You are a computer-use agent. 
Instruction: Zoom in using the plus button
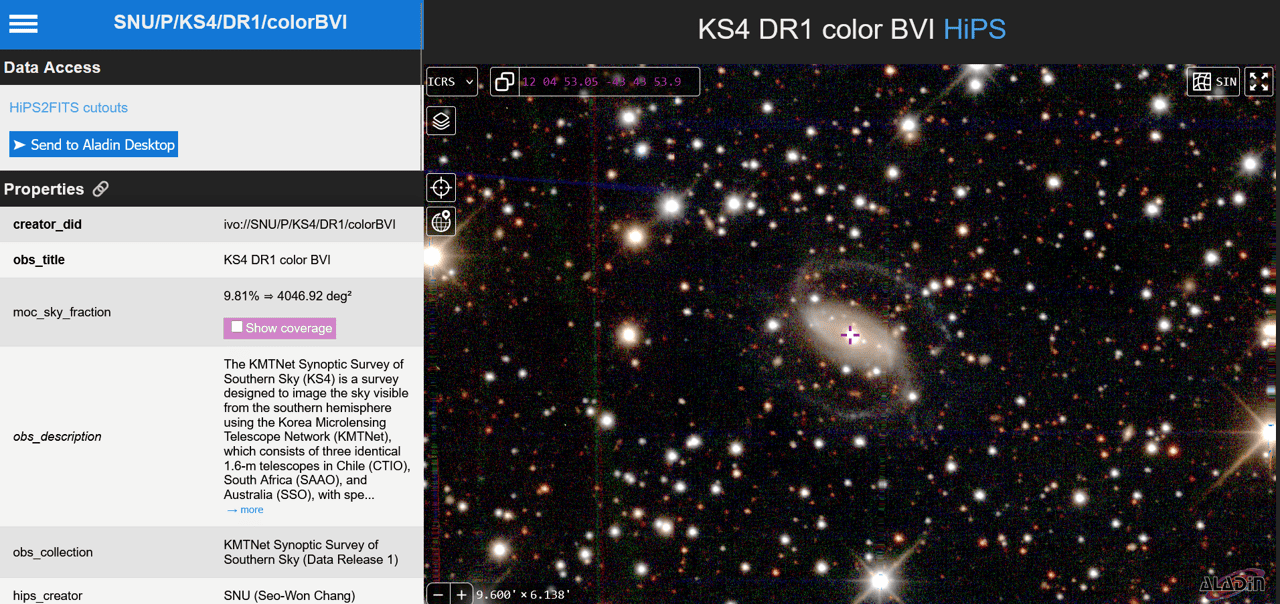(x=461, y=594)
